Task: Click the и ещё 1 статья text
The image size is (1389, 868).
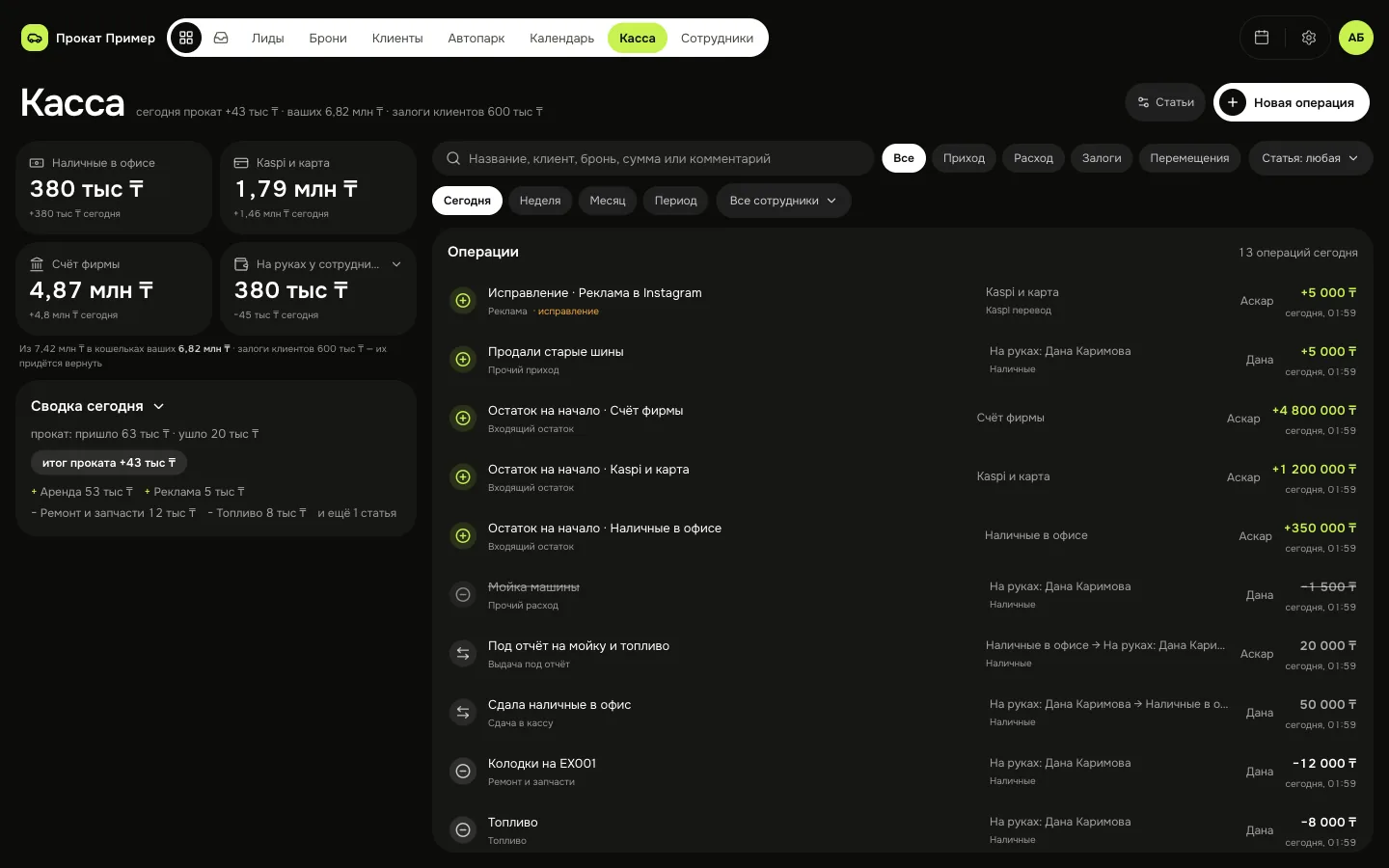Action: pos(357,513)
